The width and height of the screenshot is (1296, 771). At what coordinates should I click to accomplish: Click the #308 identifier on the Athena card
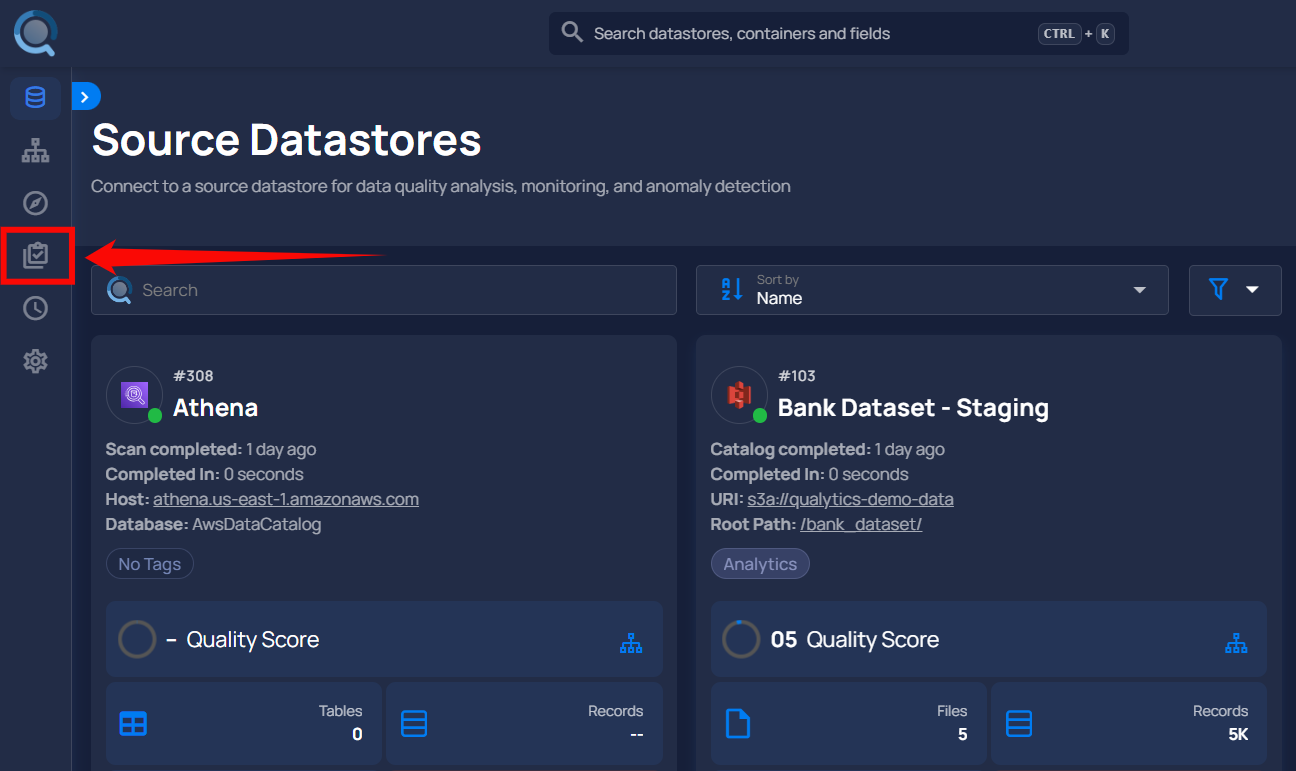[x=193, y=376]
